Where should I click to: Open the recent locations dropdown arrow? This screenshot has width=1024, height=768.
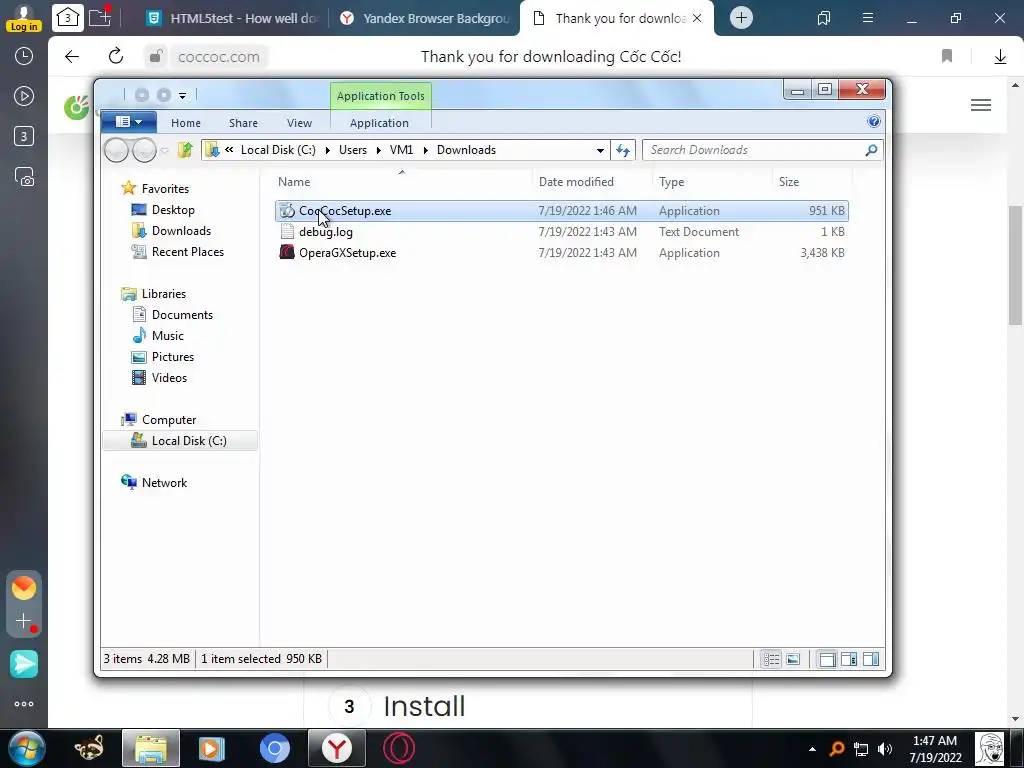coord(165,151)
